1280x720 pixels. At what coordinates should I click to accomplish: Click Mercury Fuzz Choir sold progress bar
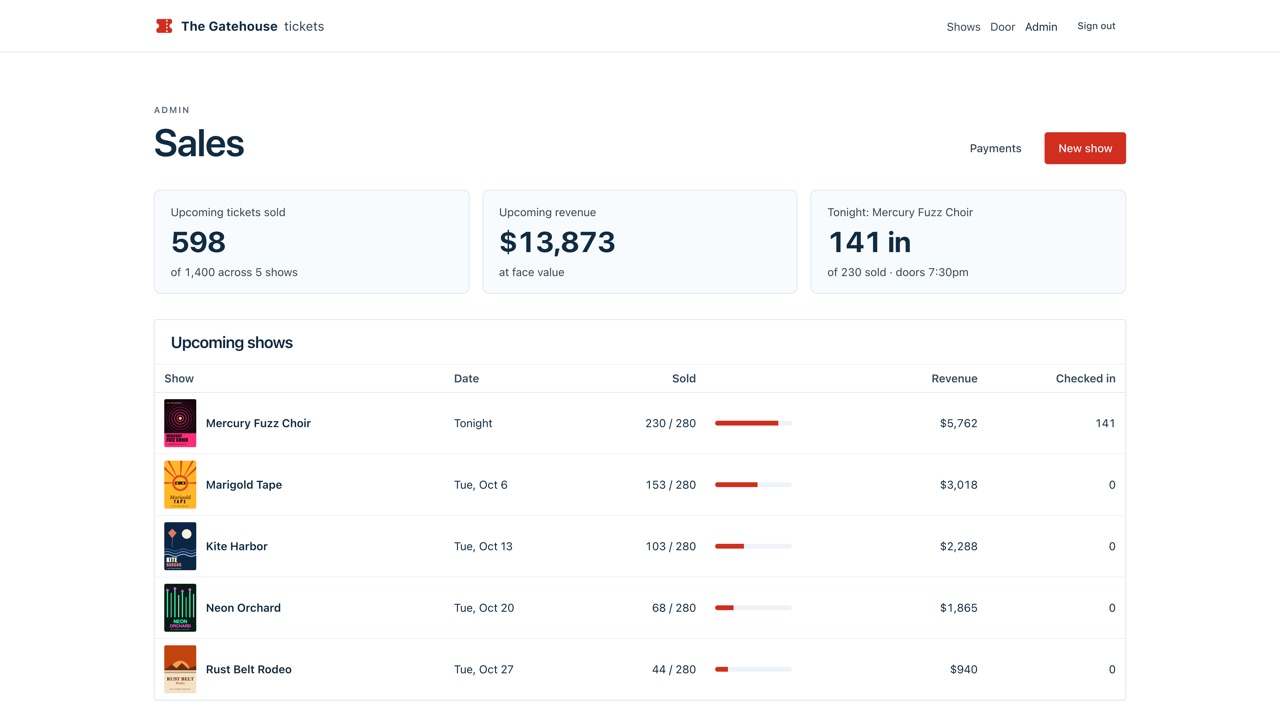[x=753, y=423]
